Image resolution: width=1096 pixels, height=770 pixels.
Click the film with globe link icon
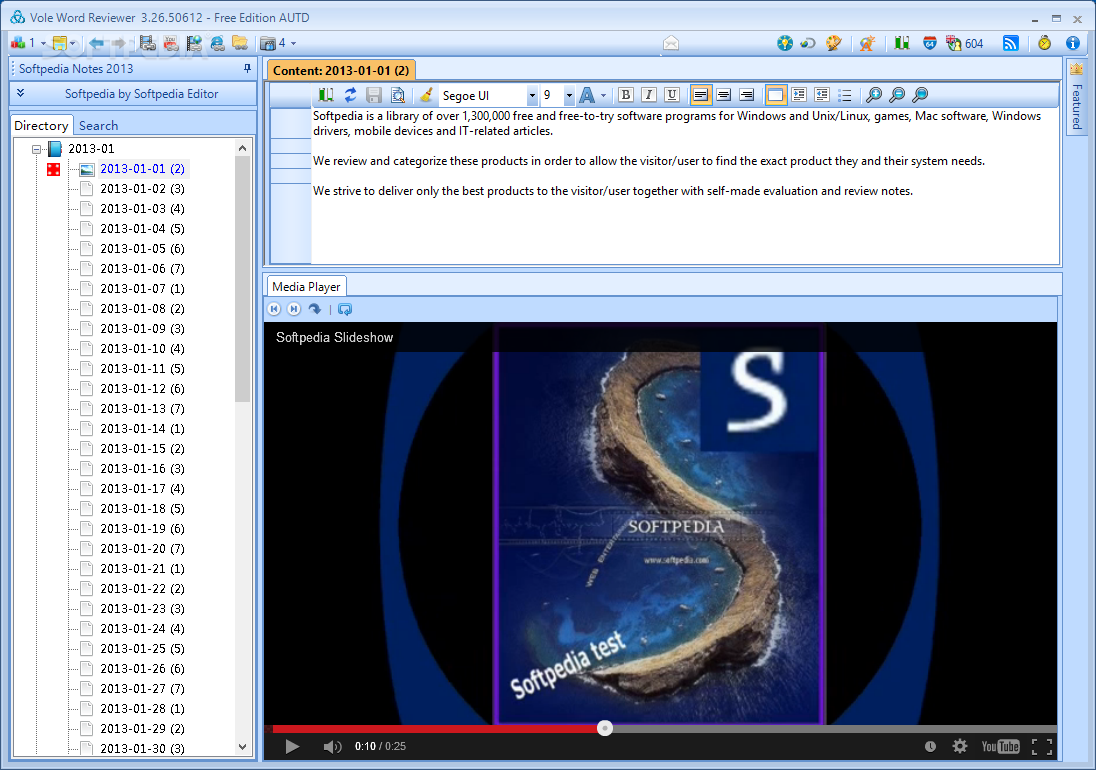[x=194, y=43]
